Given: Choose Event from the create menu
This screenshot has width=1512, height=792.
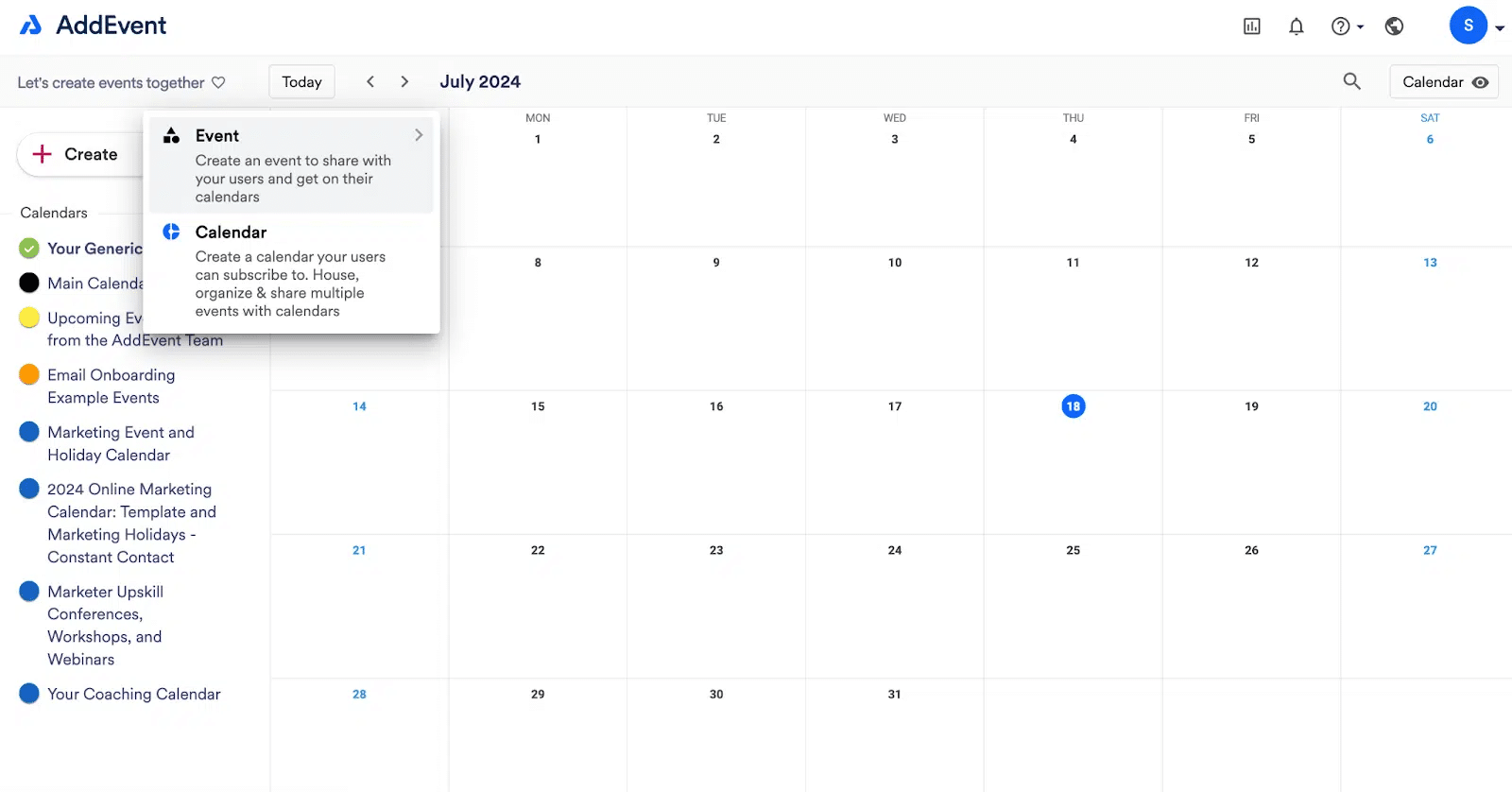Looking at the screenshot, I should 291,164.
